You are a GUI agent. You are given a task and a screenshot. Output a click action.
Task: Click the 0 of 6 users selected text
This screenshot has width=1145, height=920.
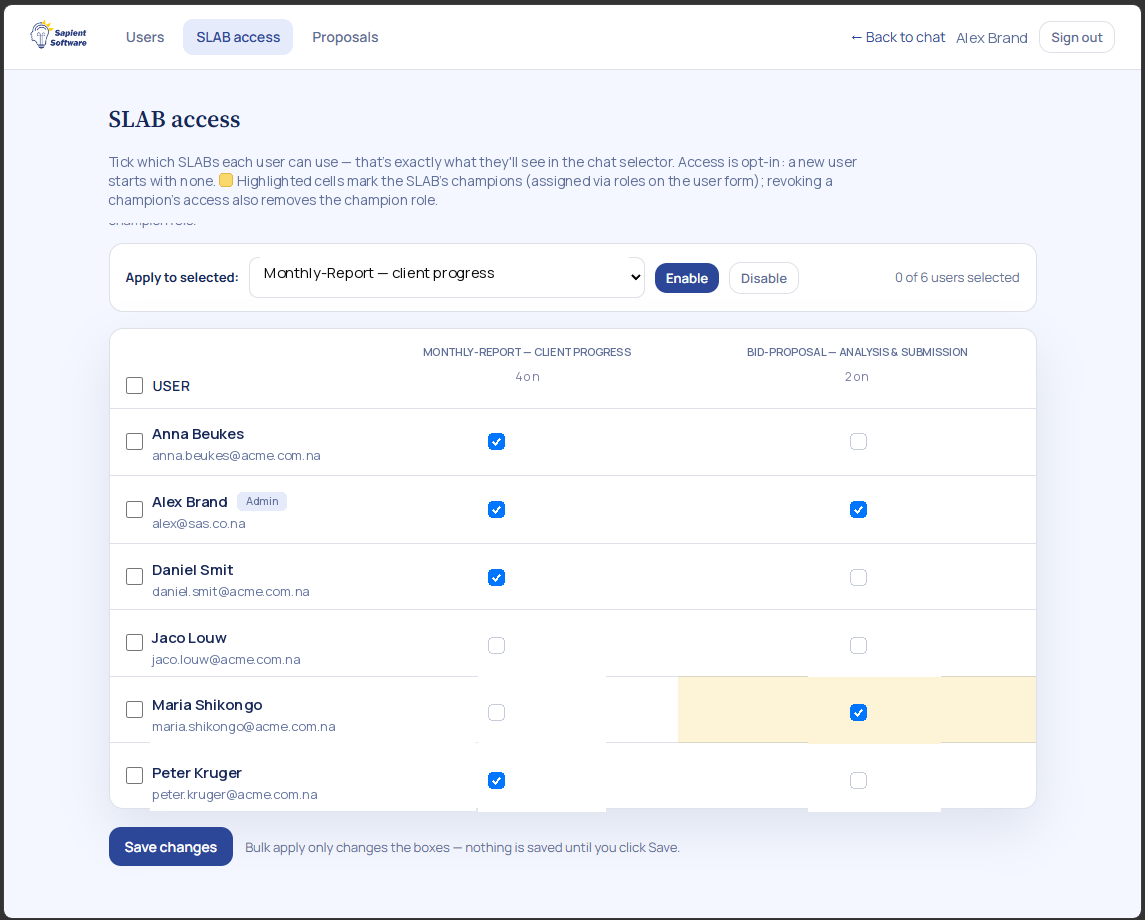(x=957, y=277)
